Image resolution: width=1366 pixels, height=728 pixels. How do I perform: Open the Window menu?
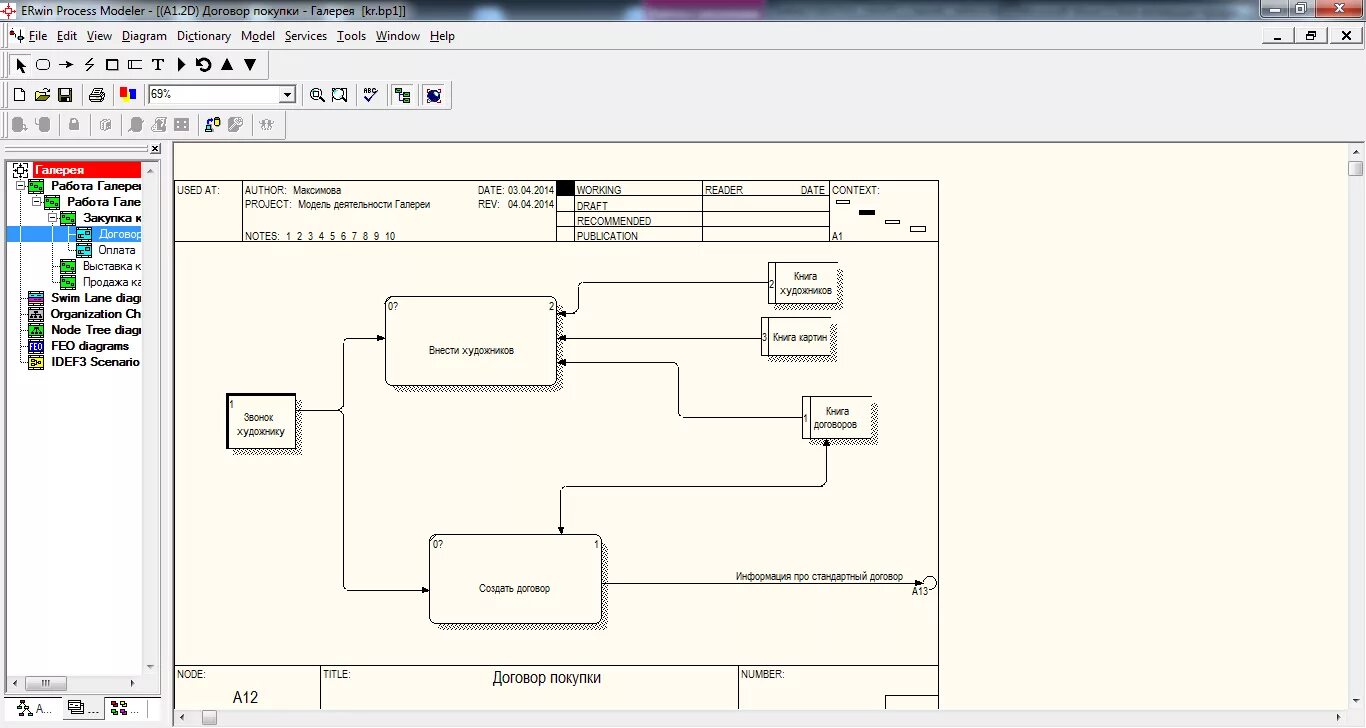(x=398, y=36)
